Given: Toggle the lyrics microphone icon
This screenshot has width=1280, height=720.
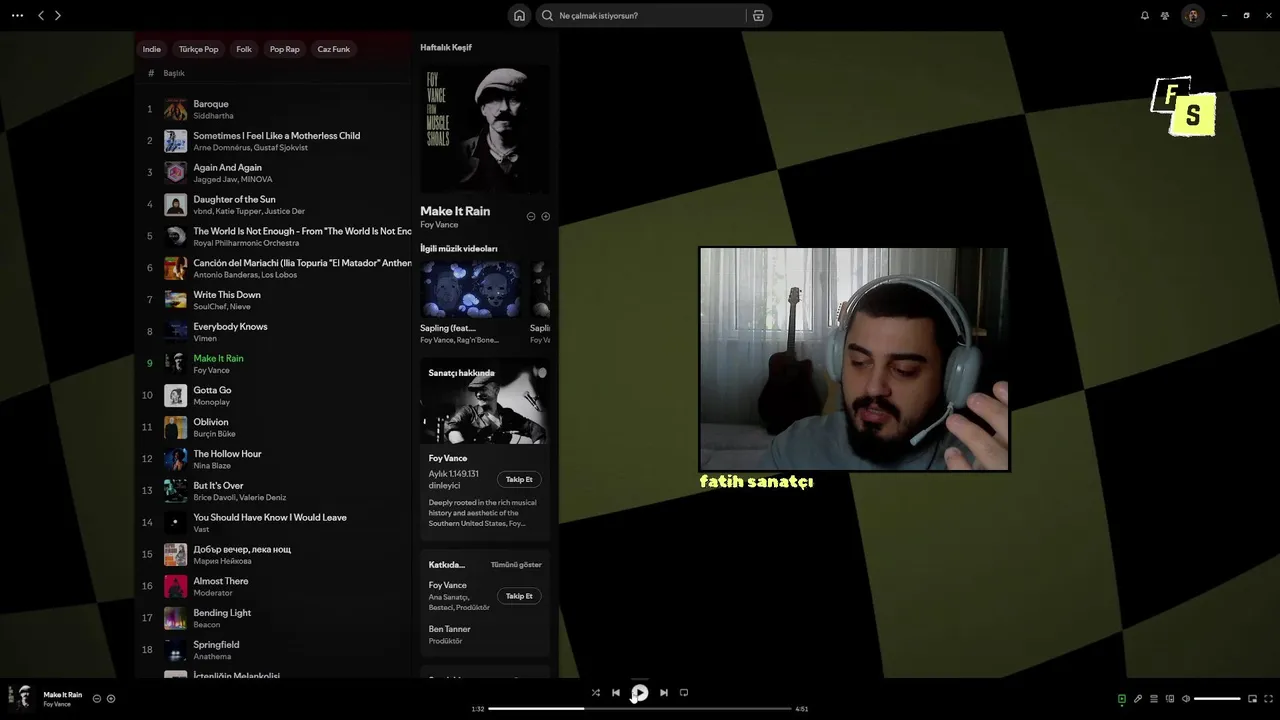Looking at the screenshot, I should pos(1138,699).
